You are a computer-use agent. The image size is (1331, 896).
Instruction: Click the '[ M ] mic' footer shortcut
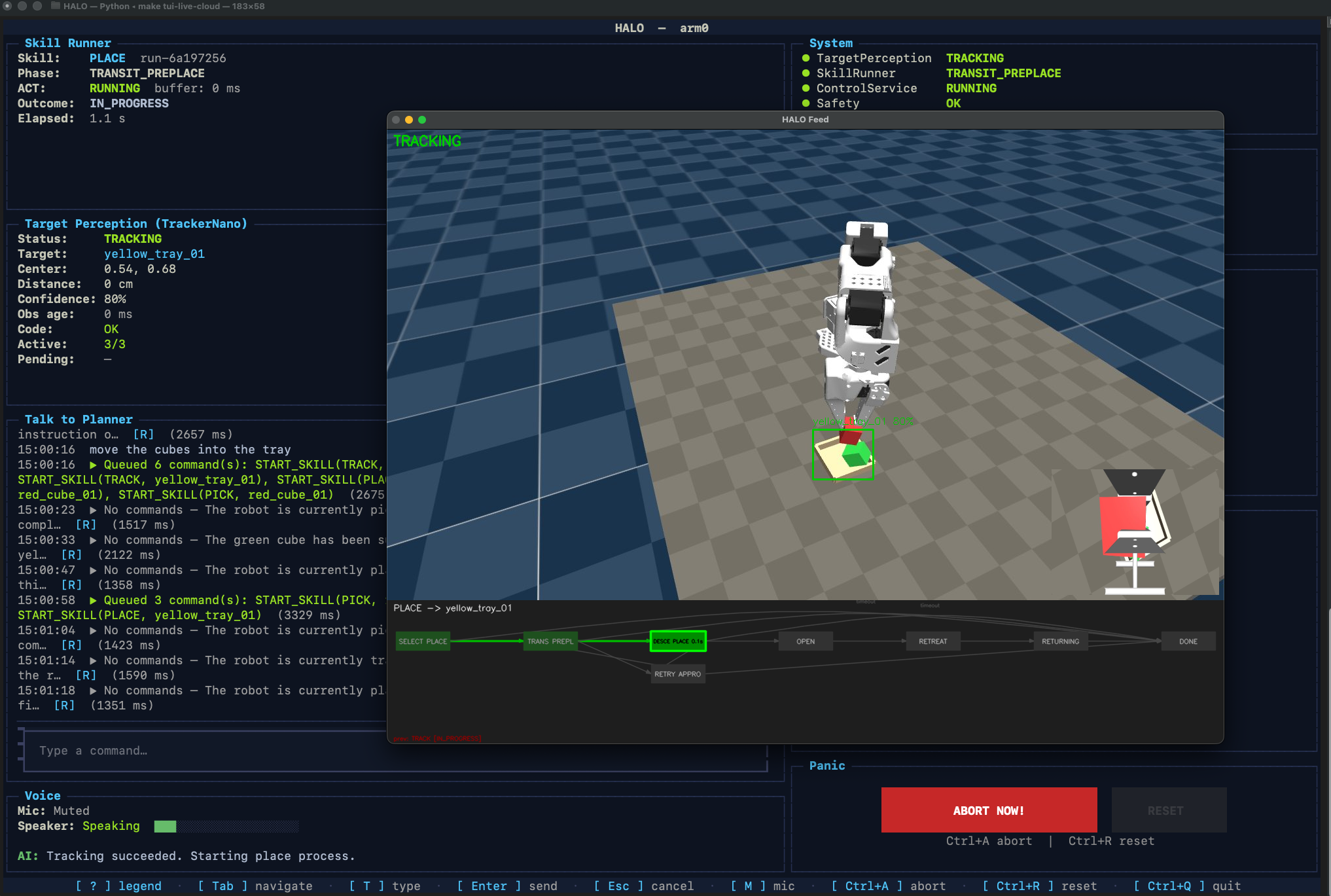[762, 886]
